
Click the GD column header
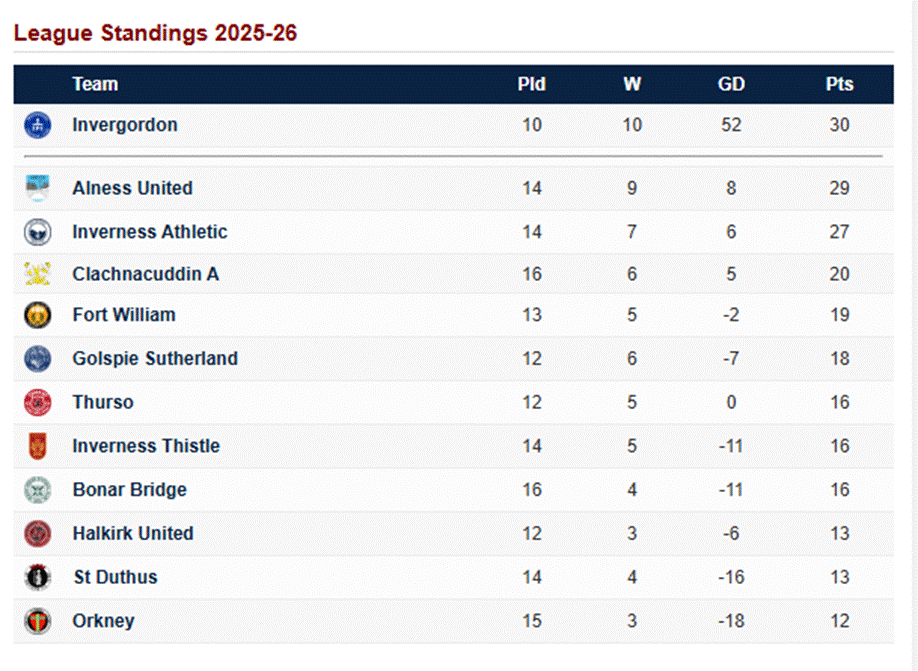point(731,84)
